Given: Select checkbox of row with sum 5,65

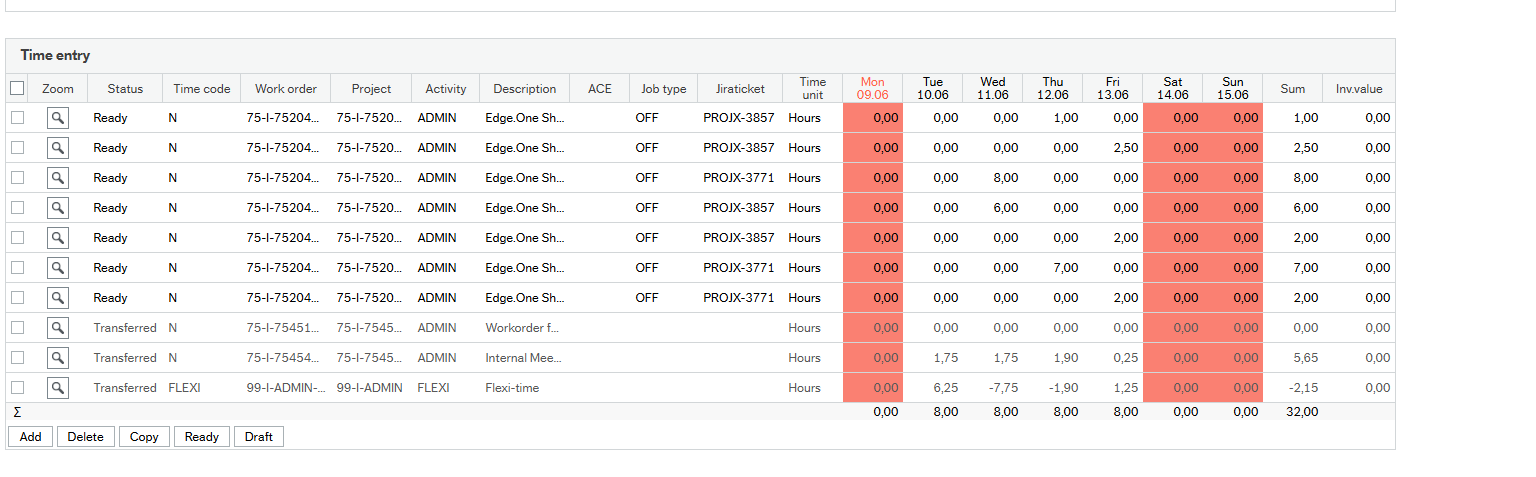Looking at the screenshot, I should coord(17,358).
